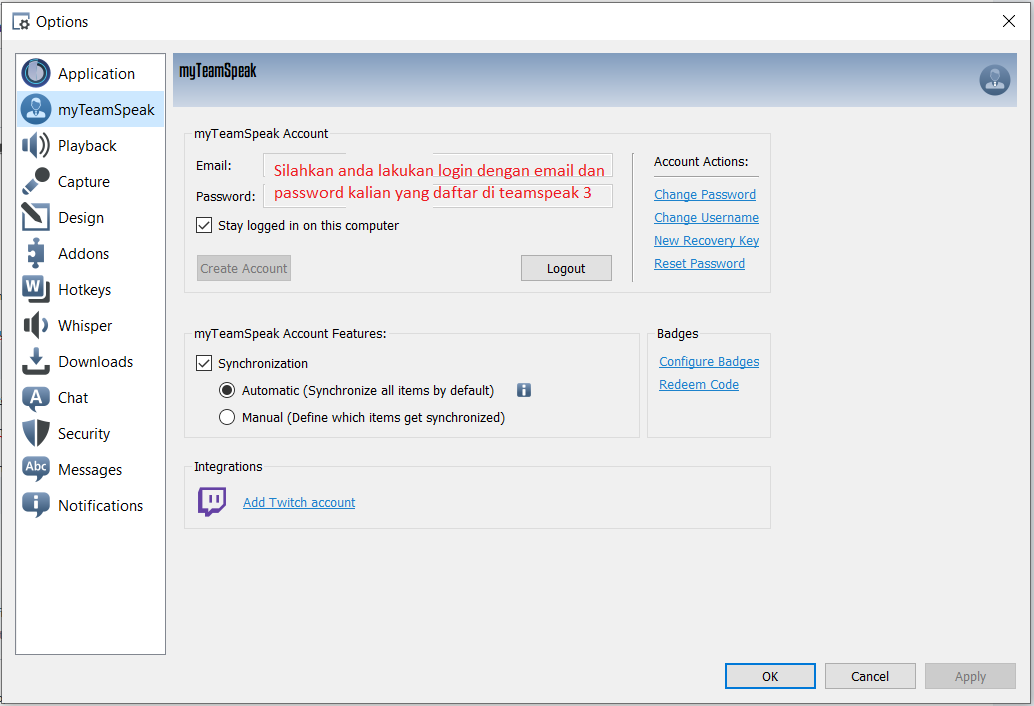Image resolution: width=1034 pixels, height=706 pixels.
Task: Click the Chat bubble icon
Action: (36, 397)
